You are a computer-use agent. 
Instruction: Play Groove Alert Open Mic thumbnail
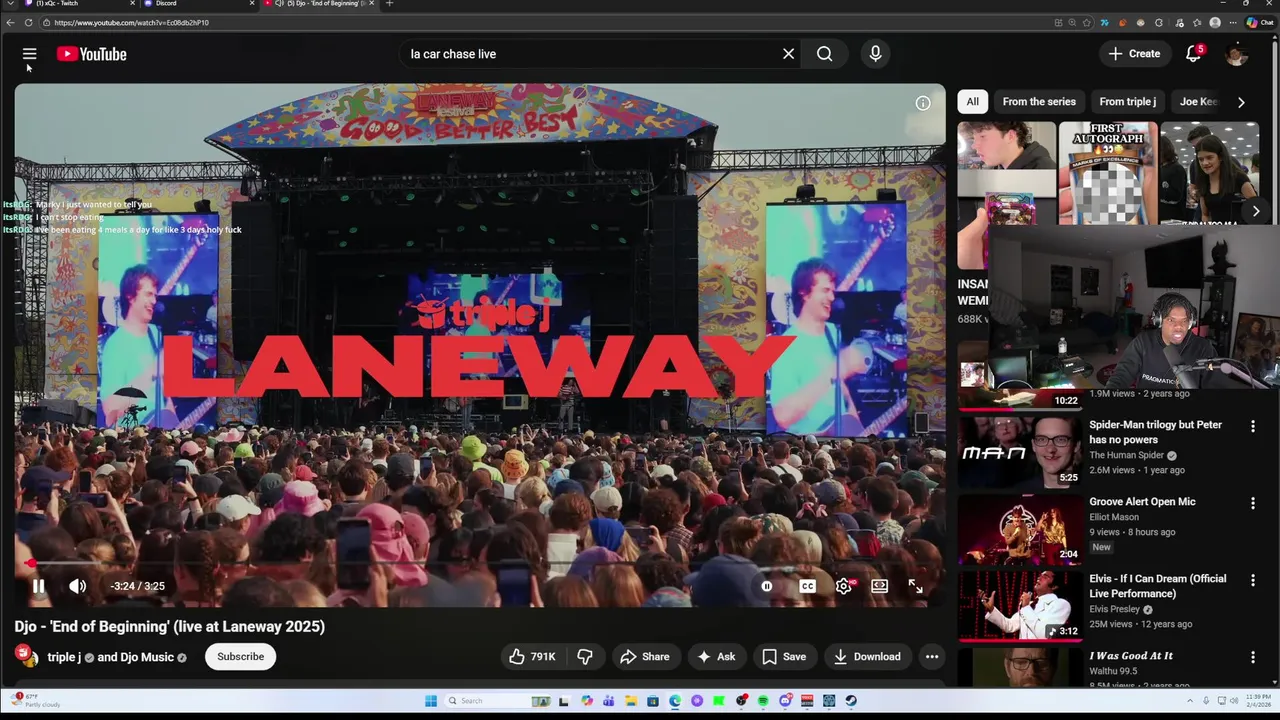[x=1019, y=529]
